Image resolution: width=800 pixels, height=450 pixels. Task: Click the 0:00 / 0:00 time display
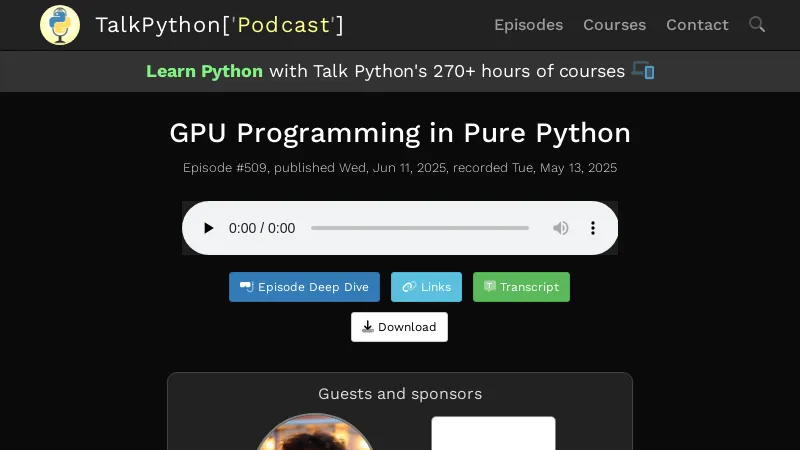point(262,228)
